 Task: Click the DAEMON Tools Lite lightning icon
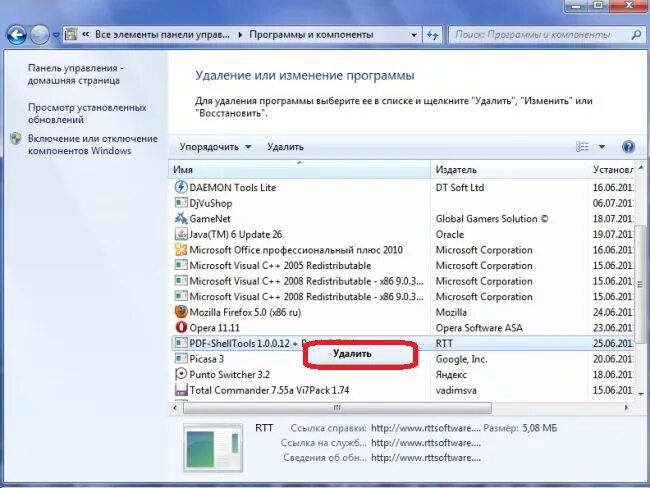coord(181,187)
